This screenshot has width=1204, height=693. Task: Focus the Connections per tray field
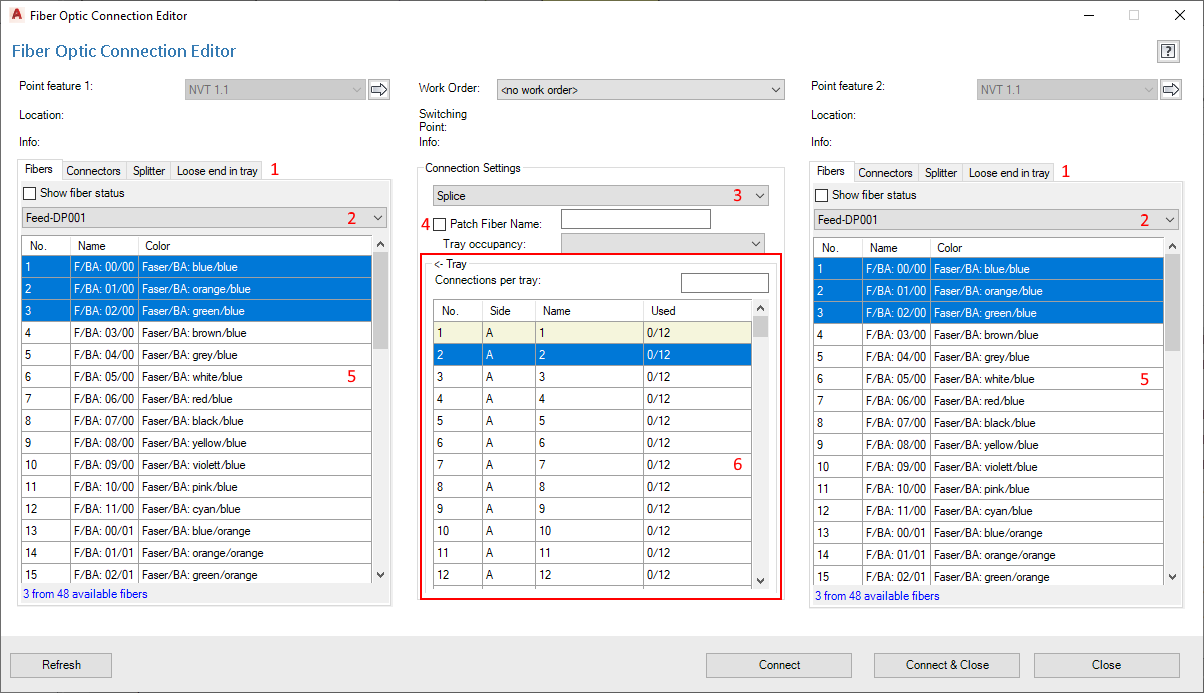[x=725, y=283]
